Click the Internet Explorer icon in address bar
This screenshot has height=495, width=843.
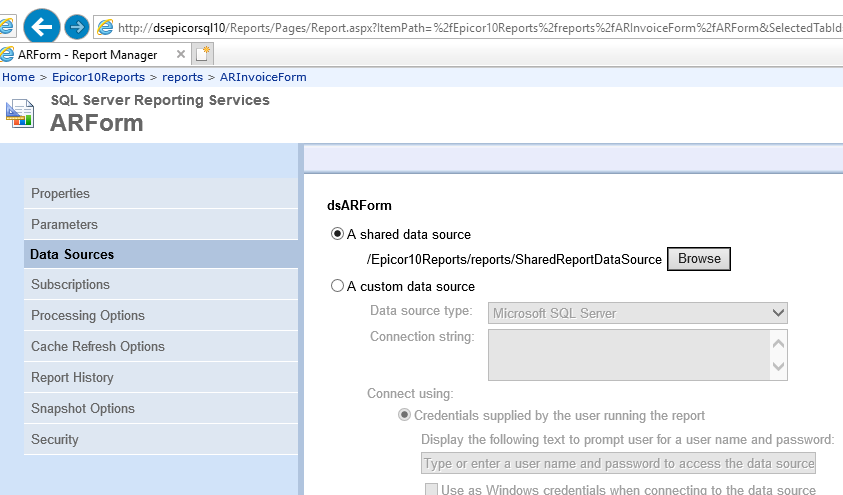pos(105,27)
